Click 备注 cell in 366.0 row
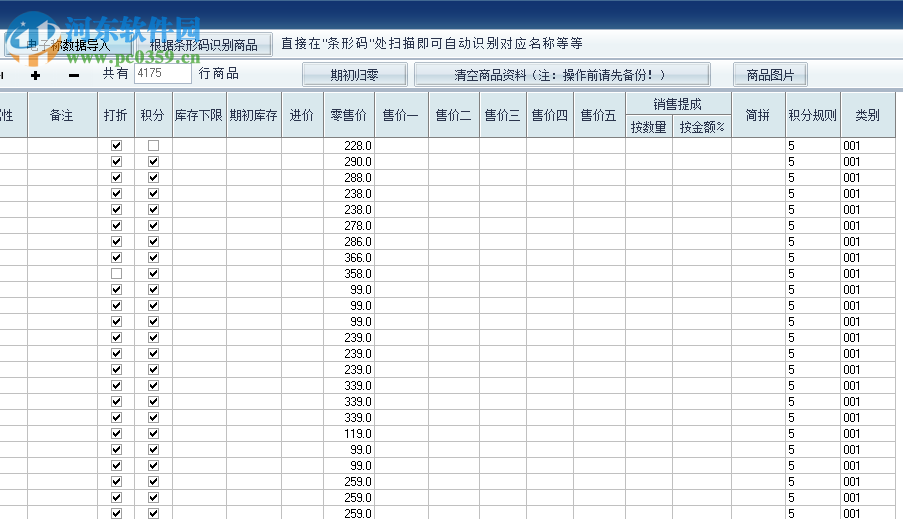The height and width of the screenshot is (519, 903). 62,257
